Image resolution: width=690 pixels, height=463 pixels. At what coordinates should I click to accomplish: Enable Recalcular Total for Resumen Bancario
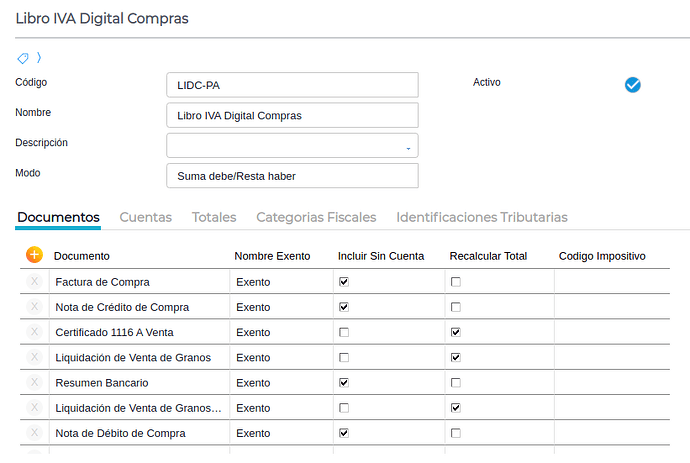[456, 382]
